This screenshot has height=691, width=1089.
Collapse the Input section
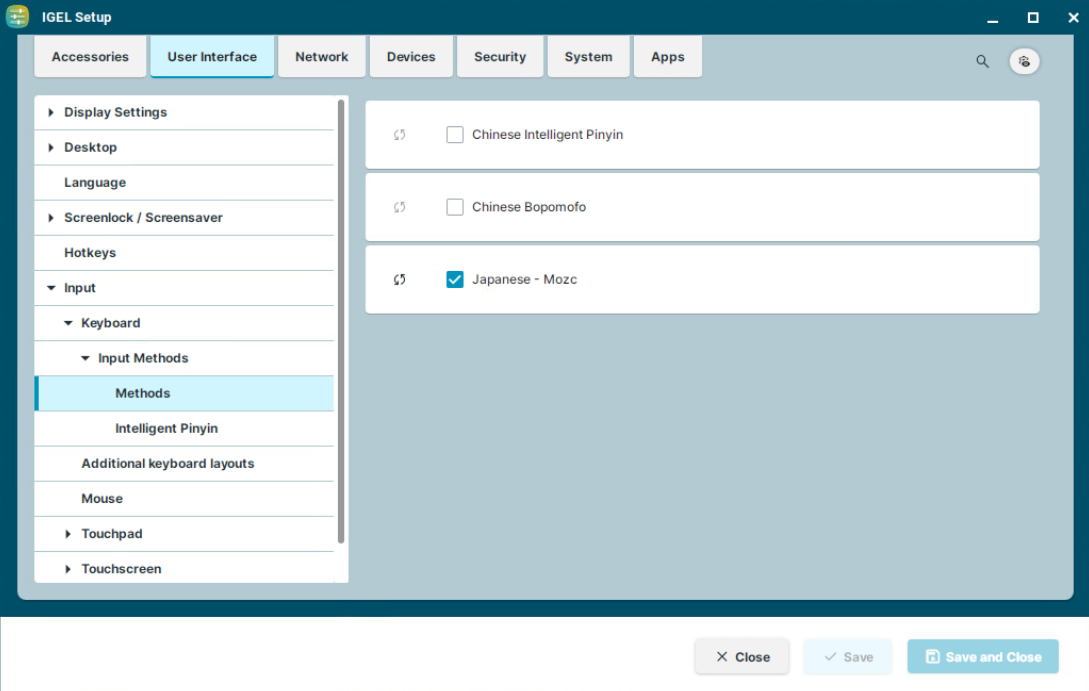click(51, 287)
